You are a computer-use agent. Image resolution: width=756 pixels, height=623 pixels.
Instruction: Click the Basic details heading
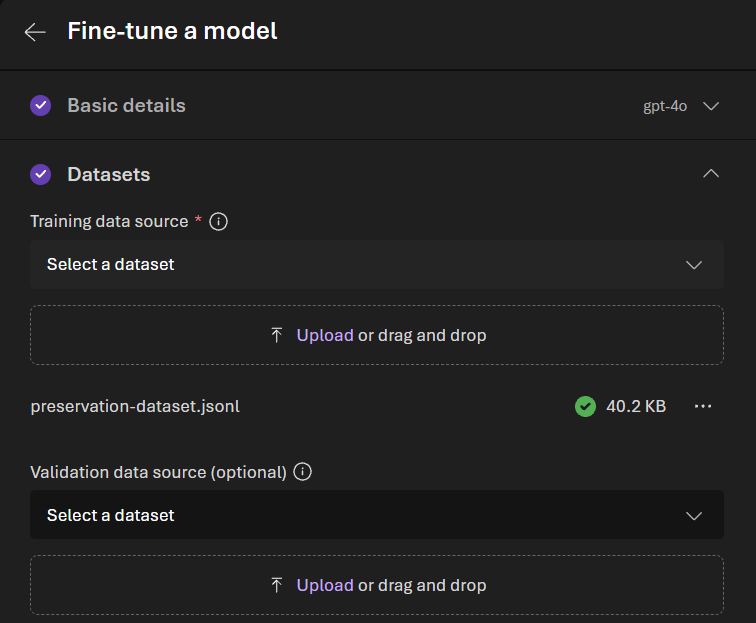126,106
